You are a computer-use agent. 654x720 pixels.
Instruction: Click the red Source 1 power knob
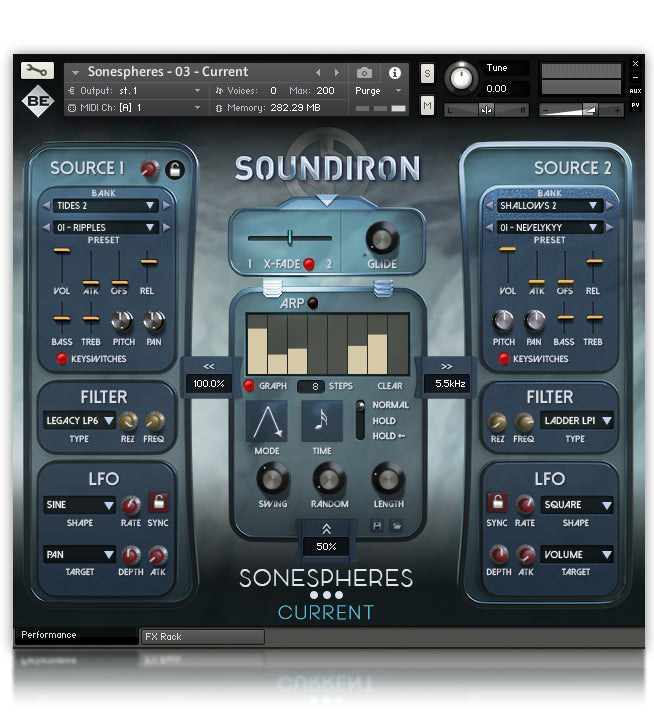150,169
